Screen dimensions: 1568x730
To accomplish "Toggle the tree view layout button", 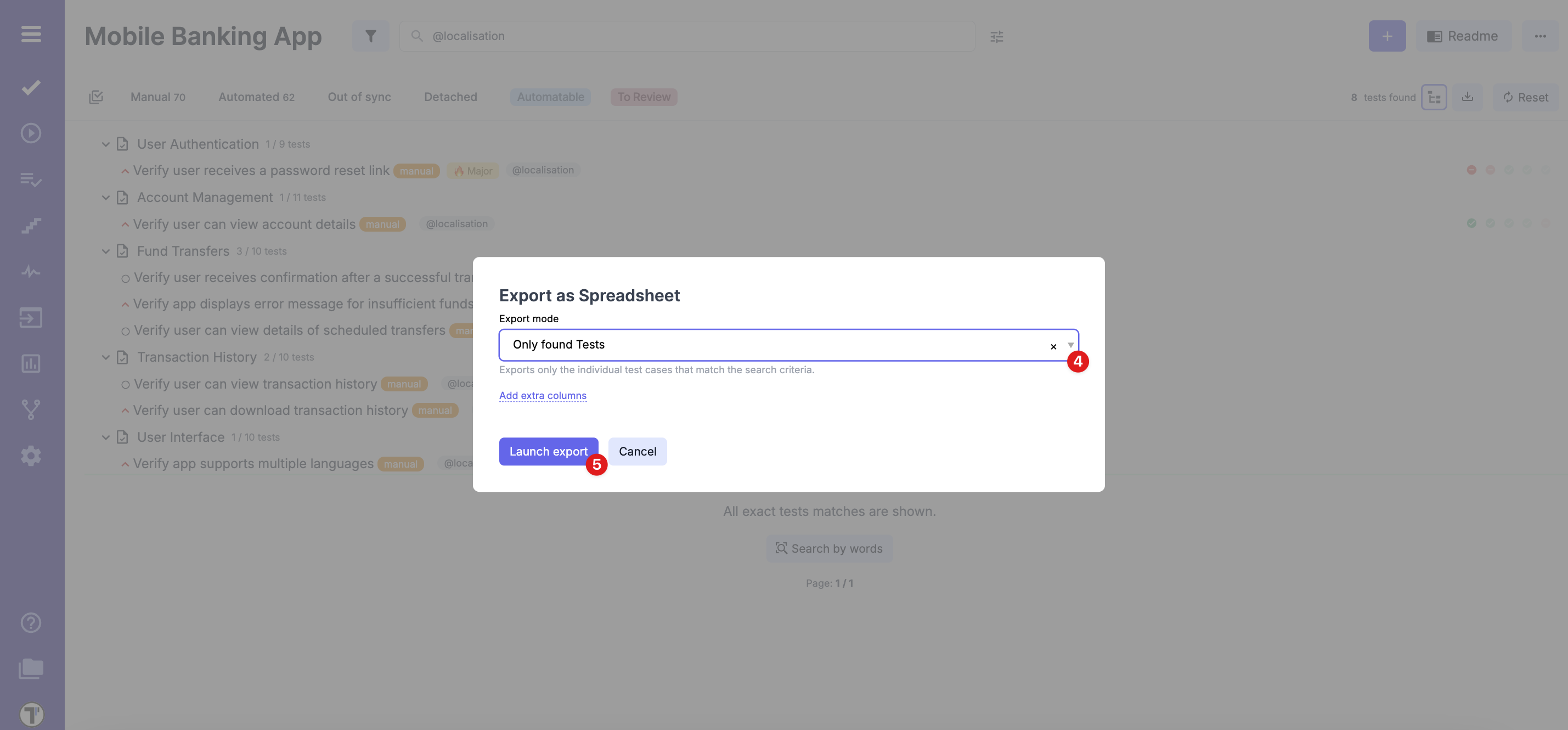I will (x=1434, y=97).
